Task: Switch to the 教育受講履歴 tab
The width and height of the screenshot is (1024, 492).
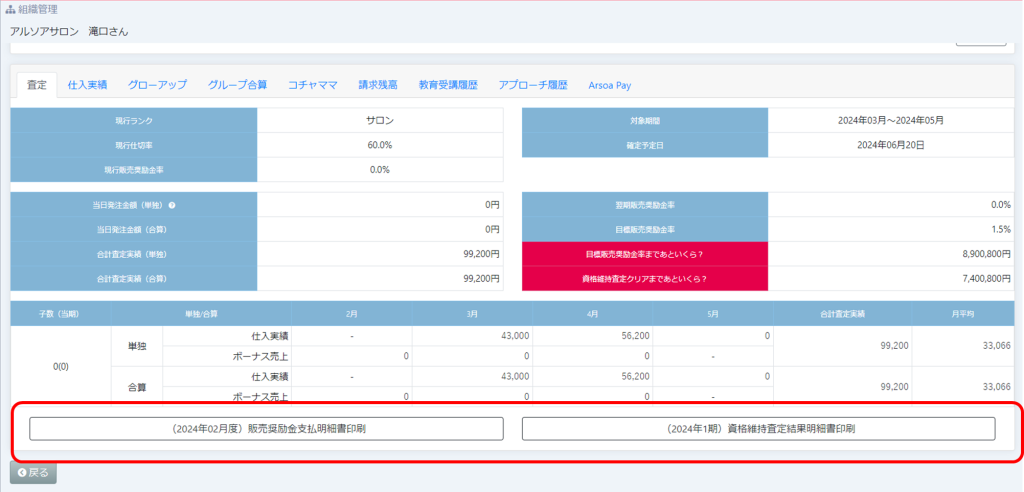Action: point(448,85)
